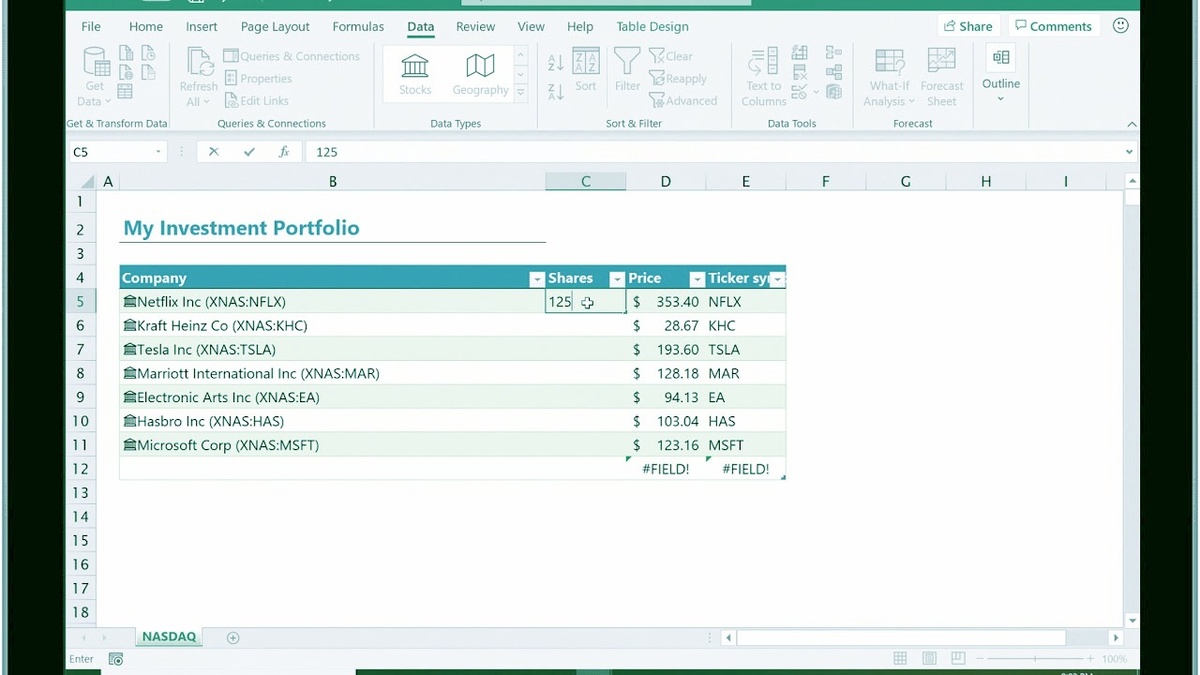Open the What-If Analysis dropdown
This screenshot has width=1200, height=675.
tap(890, 77)
